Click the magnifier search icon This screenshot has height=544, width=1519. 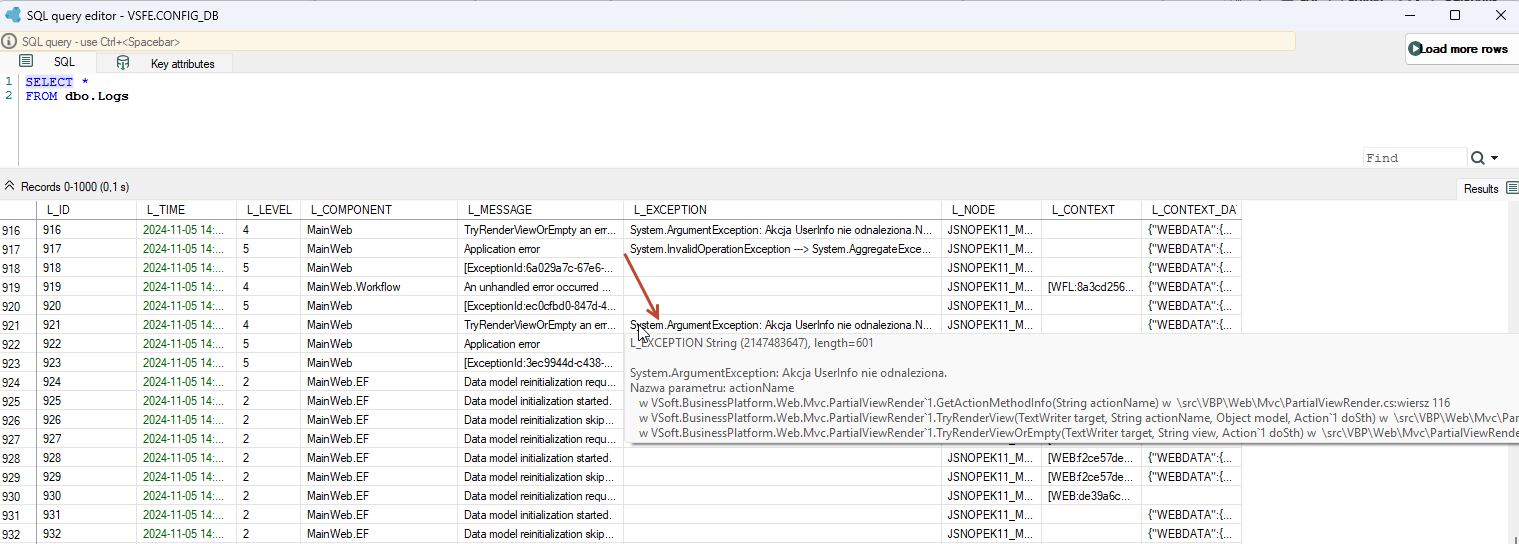pyautogui.click(x=1477, y=158)
